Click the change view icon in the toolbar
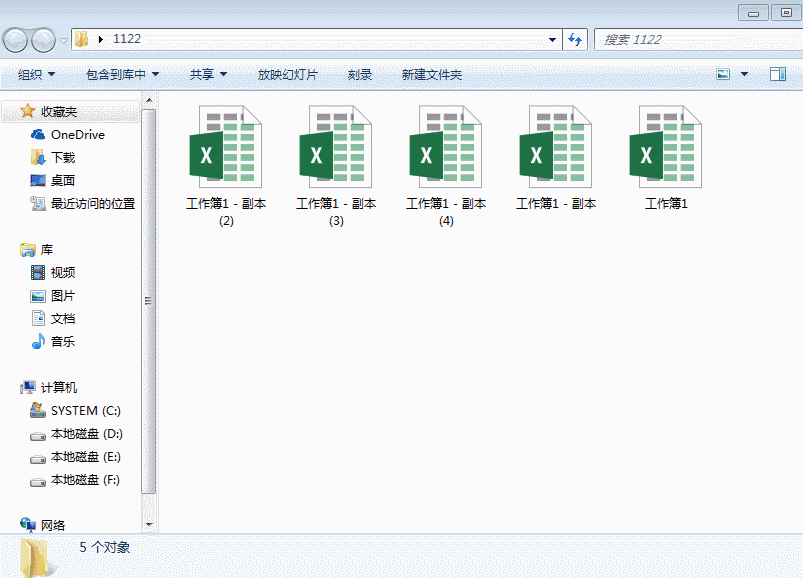Viewport: 803px width, 578px height. point(723,74)
